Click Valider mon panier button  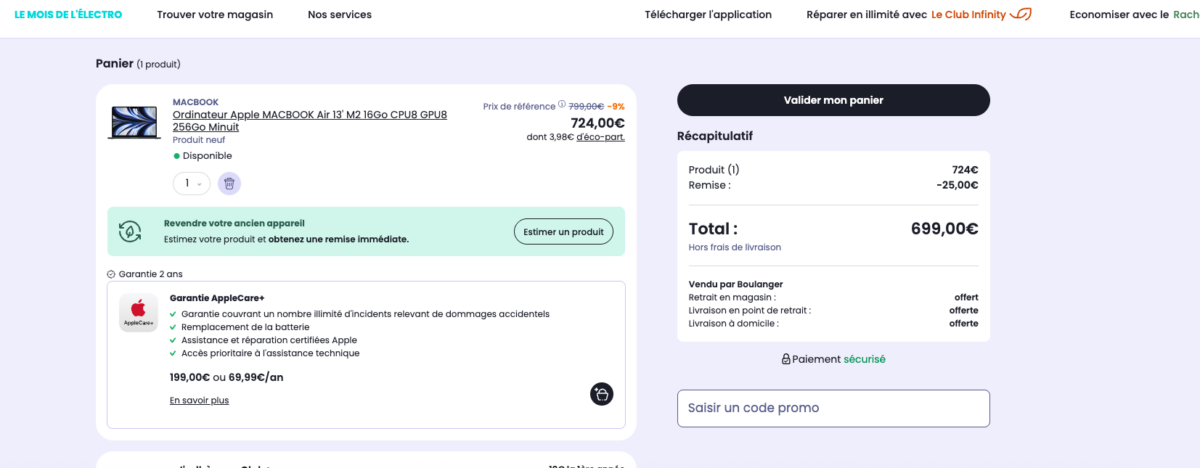(833, 100)
